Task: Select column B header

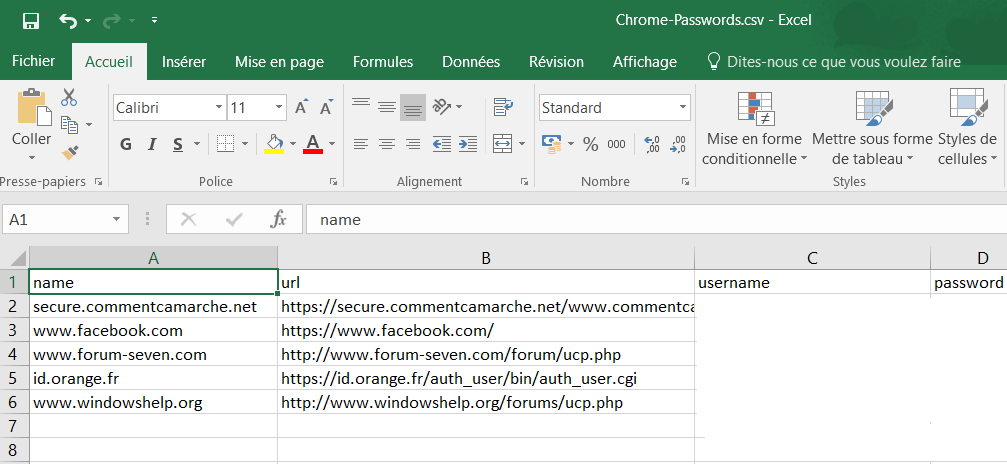Action: pyautogui.click(x=486, y=258)
